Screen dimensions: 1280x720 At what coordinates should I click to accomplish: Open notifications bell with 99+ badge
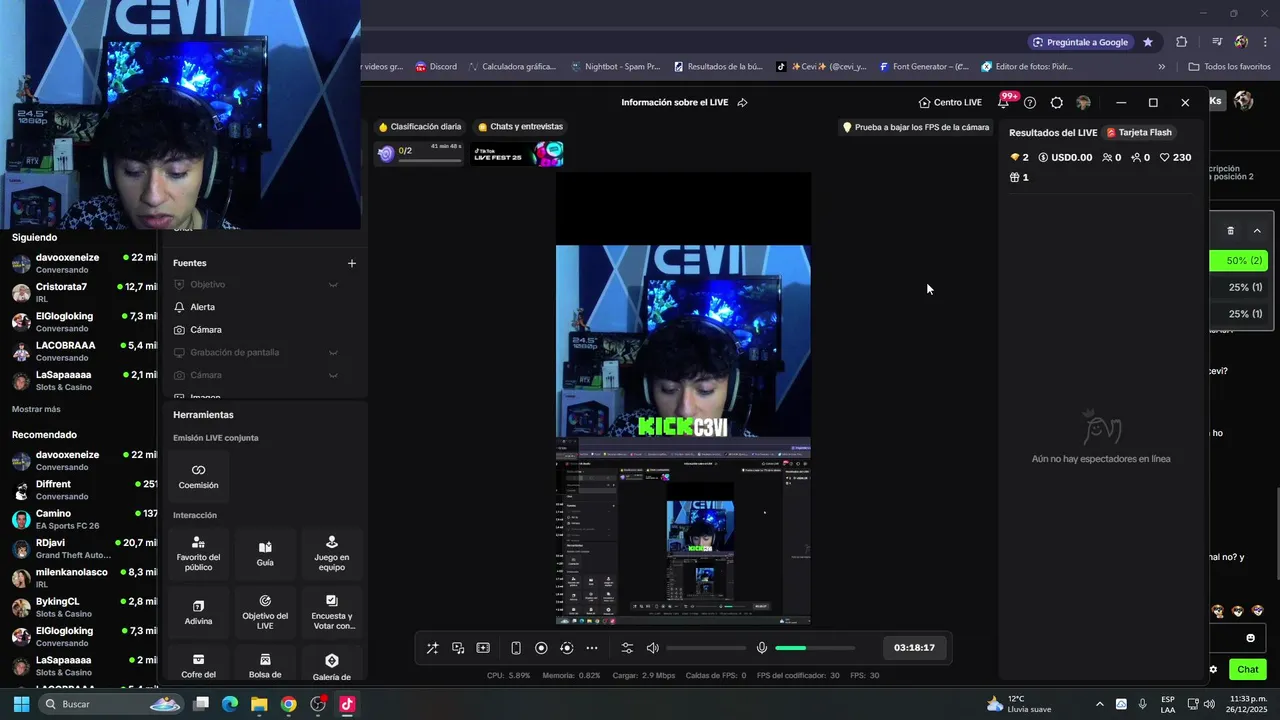pos(1004,102)
